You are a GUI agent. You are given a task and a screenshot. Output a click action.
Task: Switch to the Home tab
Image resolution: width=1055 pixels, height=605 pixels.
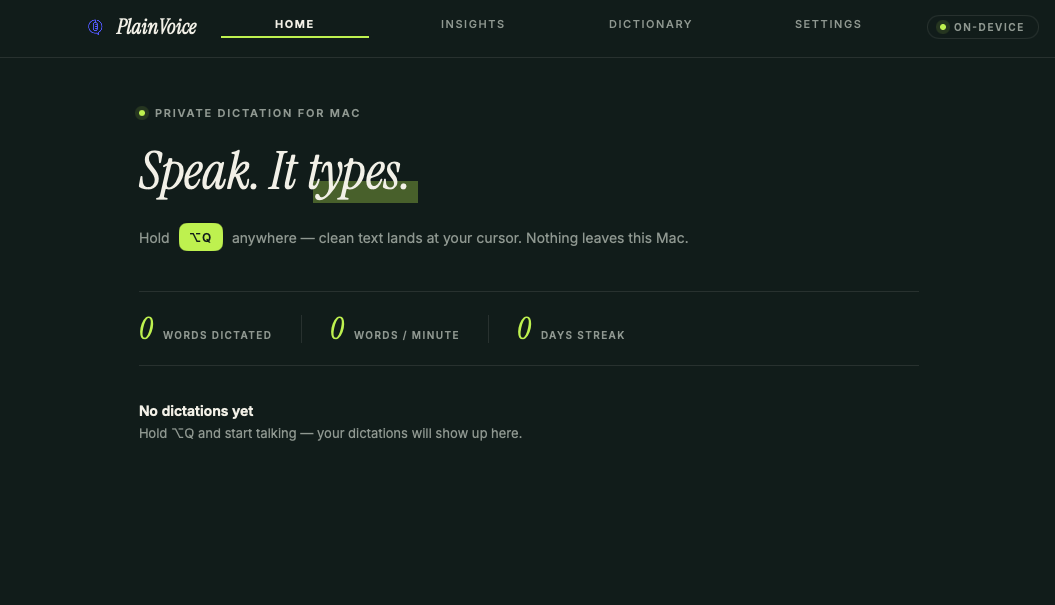295,24
